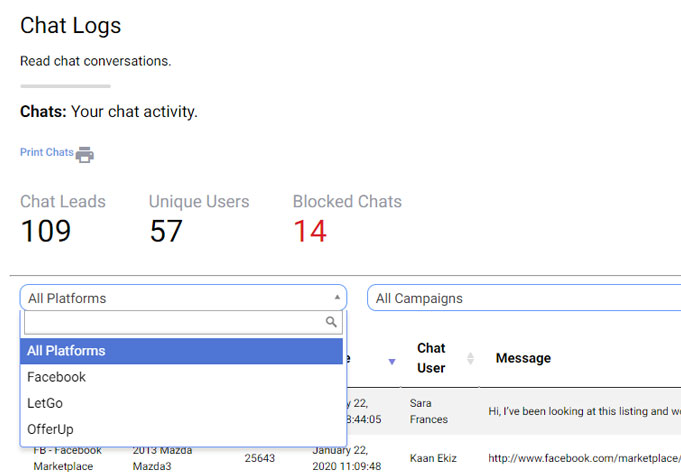The image size is (681, 472).
Task: Choose Facebook from the platform list
Action: 57,377
